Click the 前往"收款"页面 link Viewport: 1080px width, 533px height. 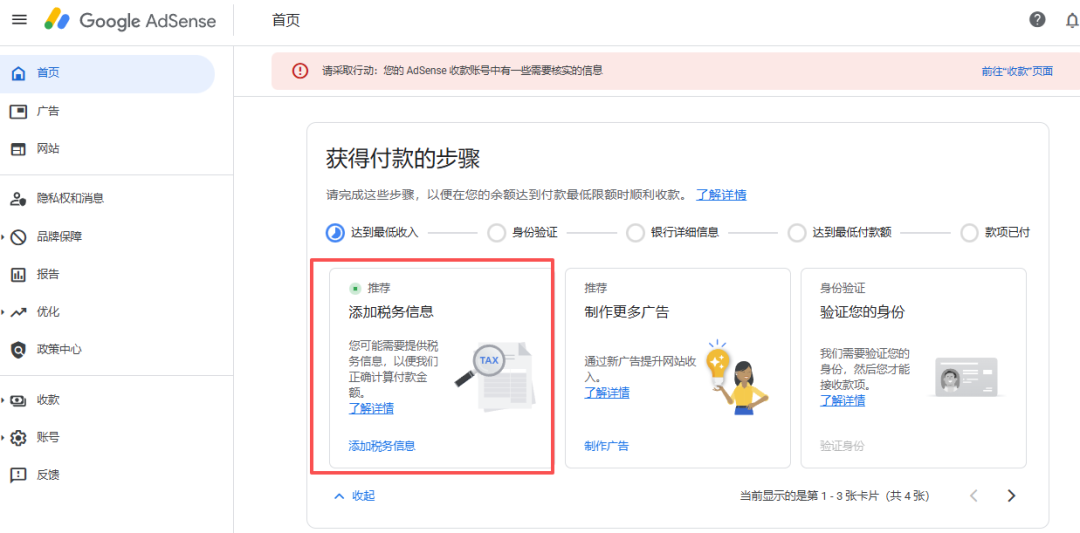[x=1017, y=71]
